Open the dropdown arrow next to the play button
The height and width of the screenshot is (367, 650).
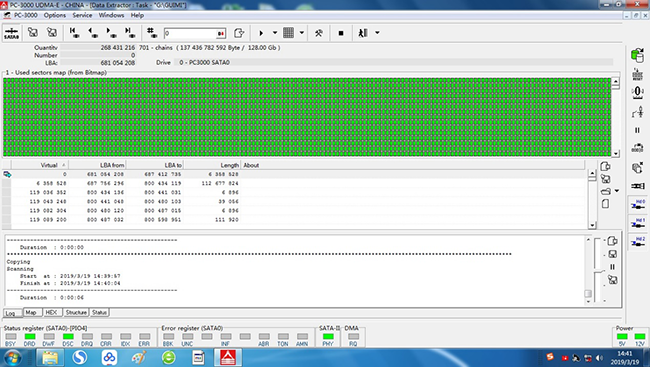coord(275,33)
